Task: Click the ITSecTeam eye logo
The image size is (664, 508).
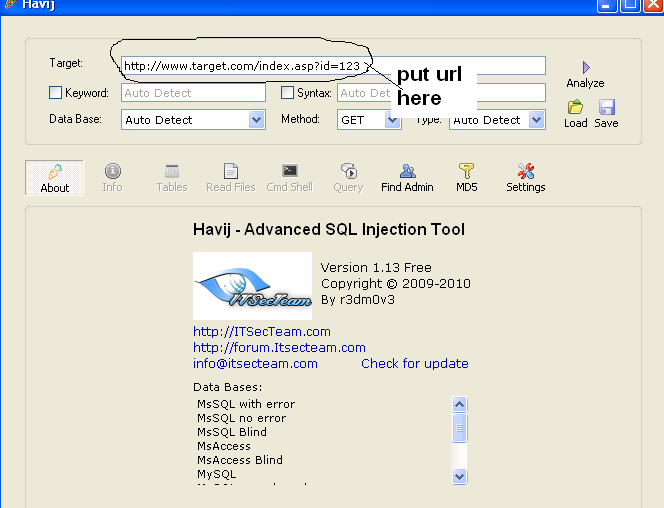Action: [x=252, y=286]
